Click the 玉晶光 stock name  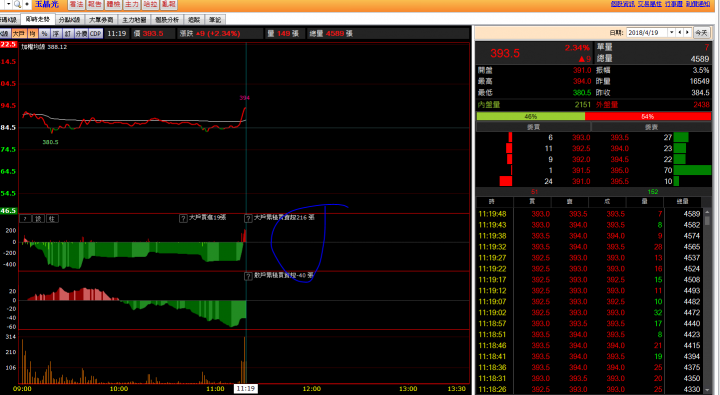[x=46, y=4]
